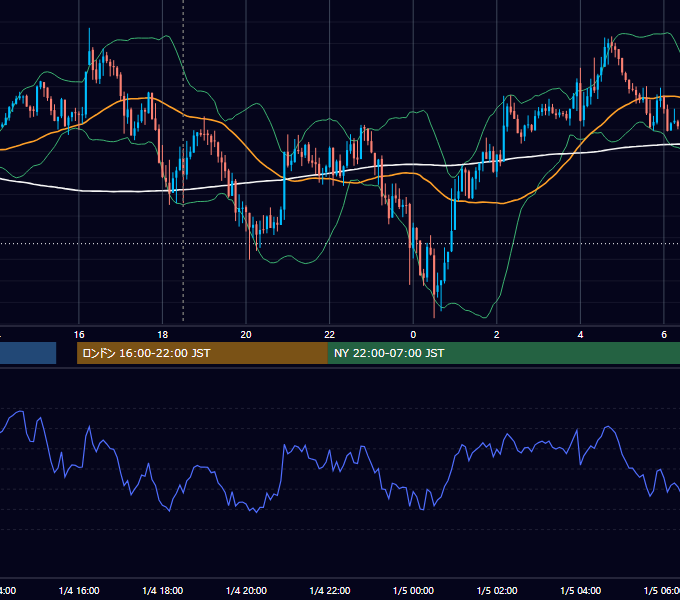Click the NY 22:00-07:00 JST session bar
This screenshot has width=680, height=600.
pos(503,353)
